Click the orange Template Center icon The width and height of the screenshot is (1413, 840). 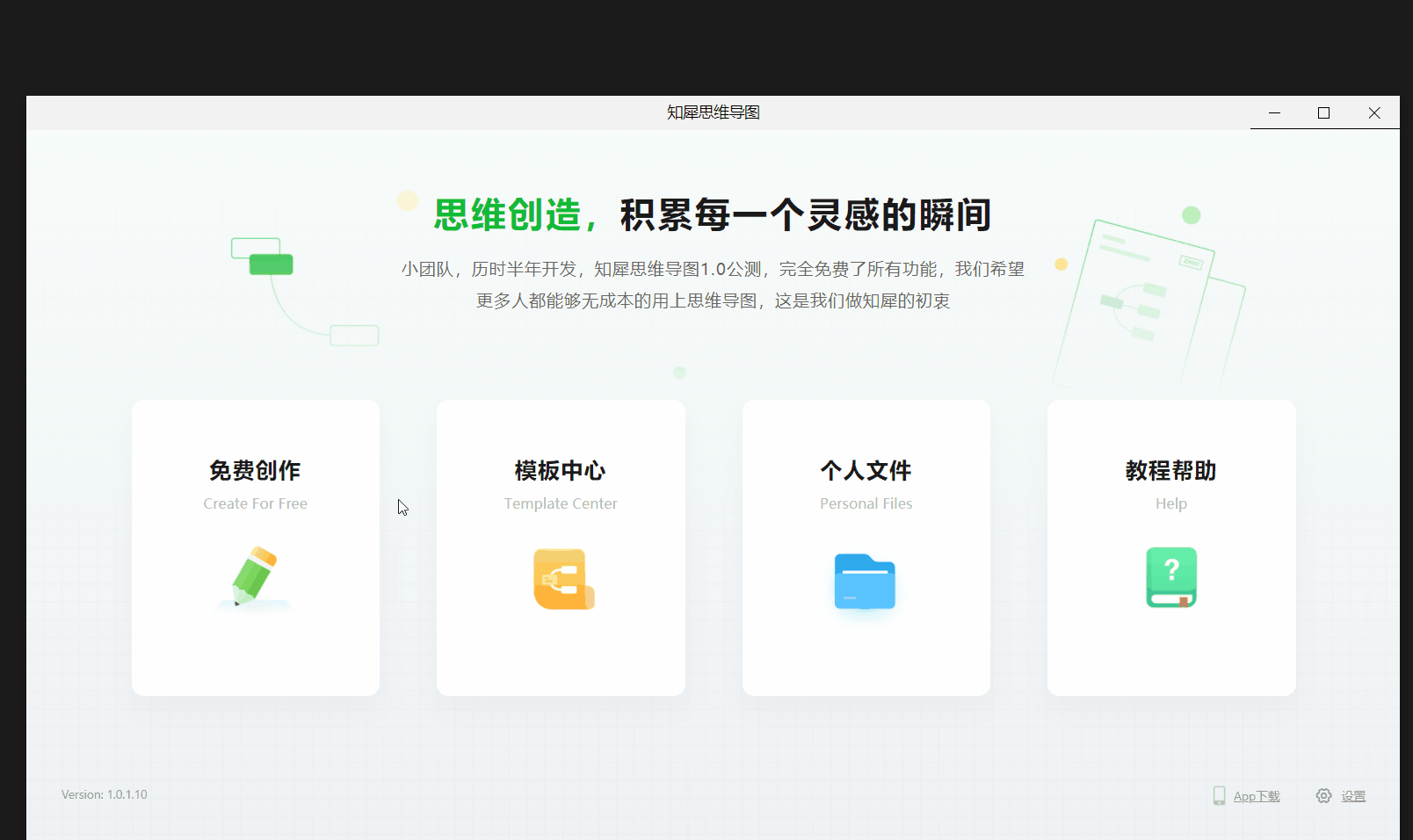[563, 579]
